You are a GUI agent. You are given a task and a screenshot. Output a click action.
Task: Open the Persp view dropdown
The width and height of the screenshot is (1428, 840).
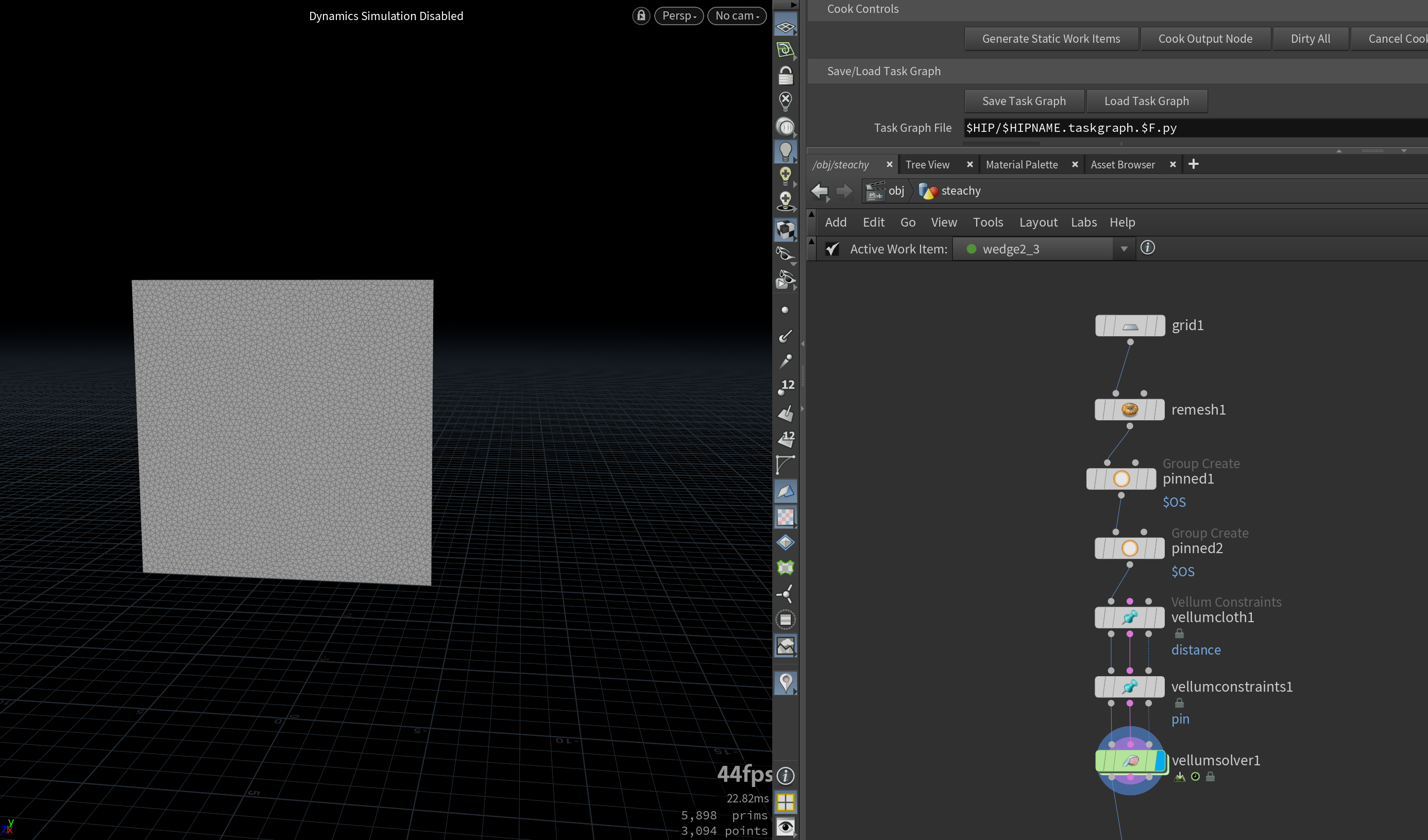click(x=678, y=16)
